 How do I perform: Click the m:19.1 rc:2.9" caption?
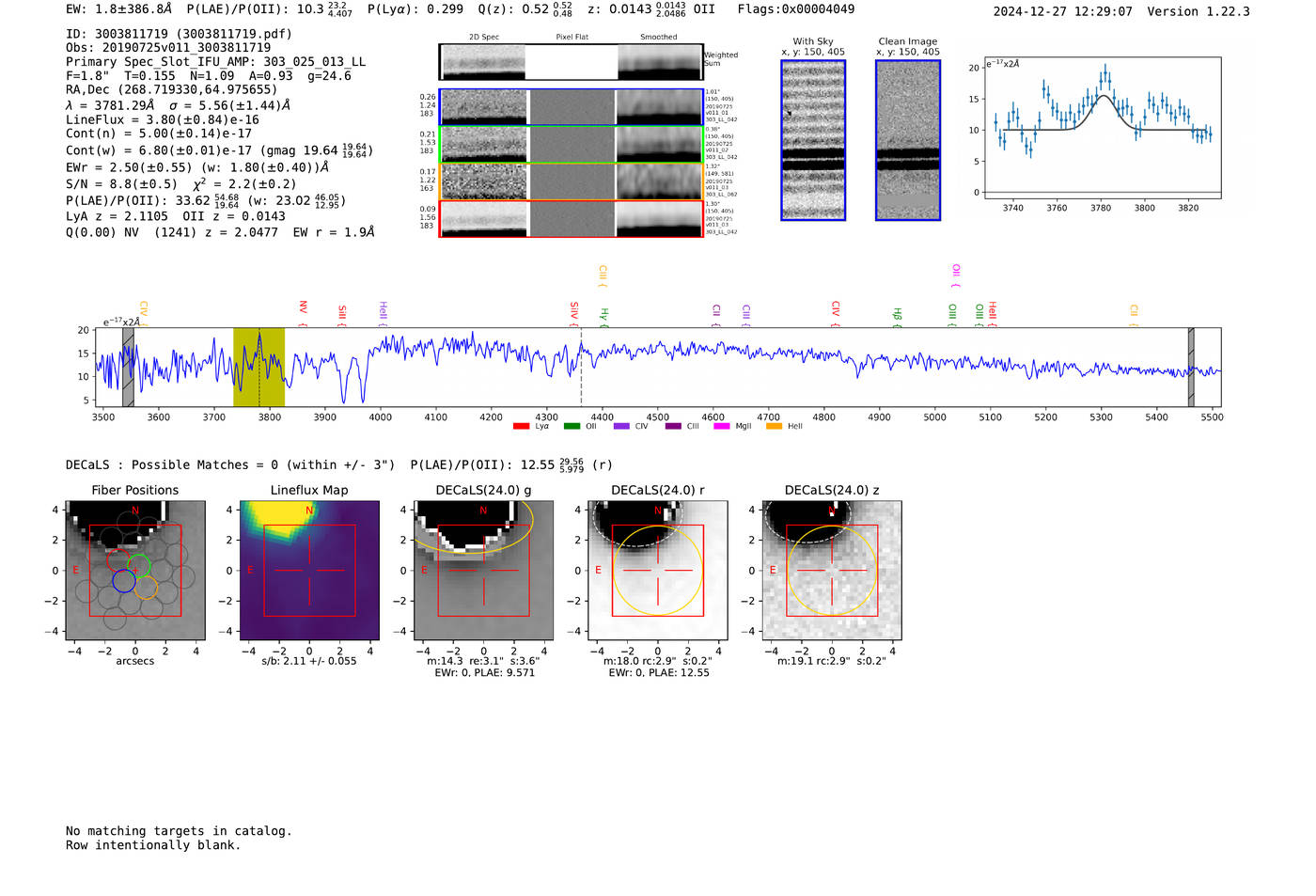tap(832, 661)
